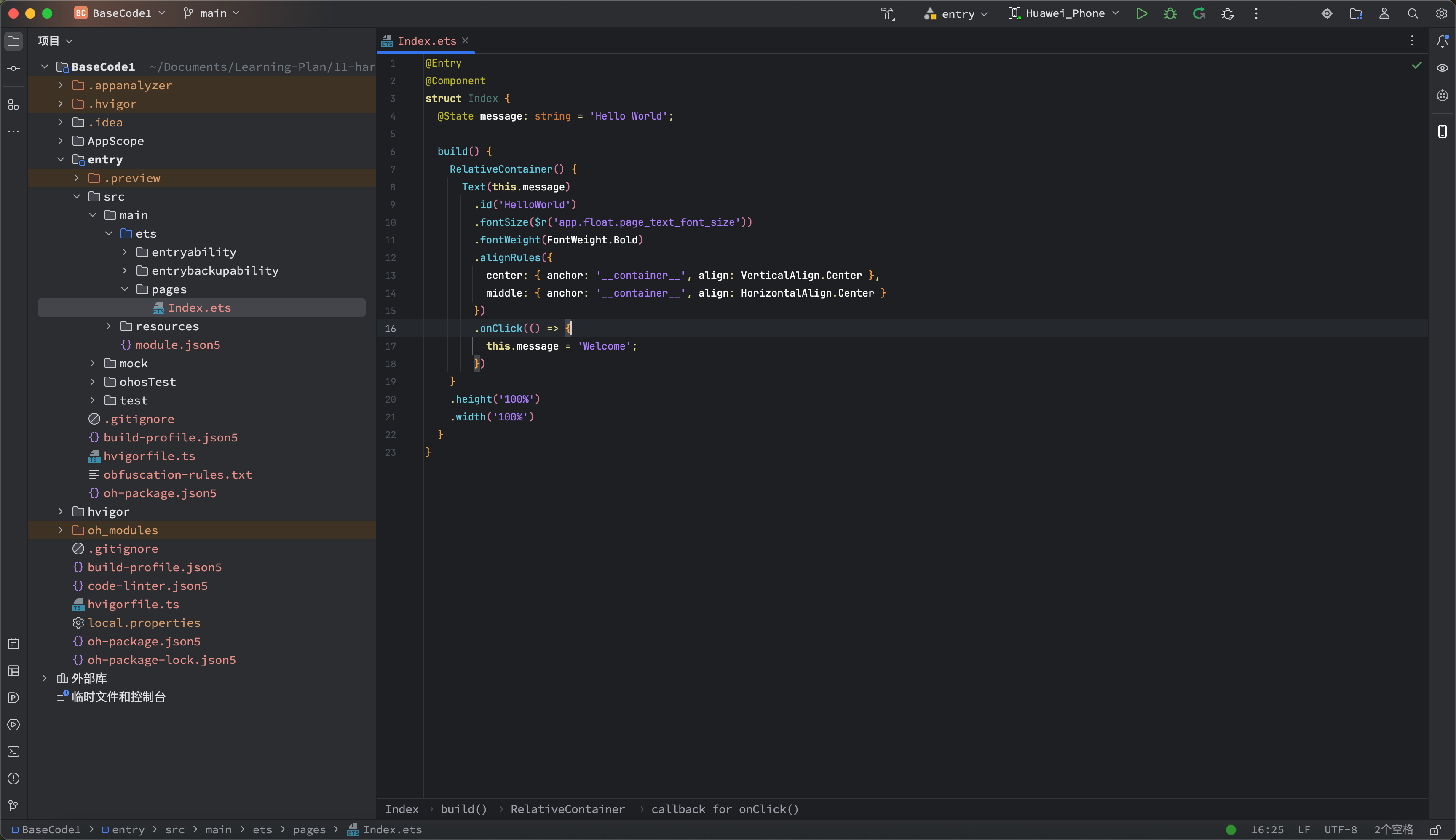Click line 16 in the editor gutter
This screenshot has width=1456, height=840.
coord(391,328)
